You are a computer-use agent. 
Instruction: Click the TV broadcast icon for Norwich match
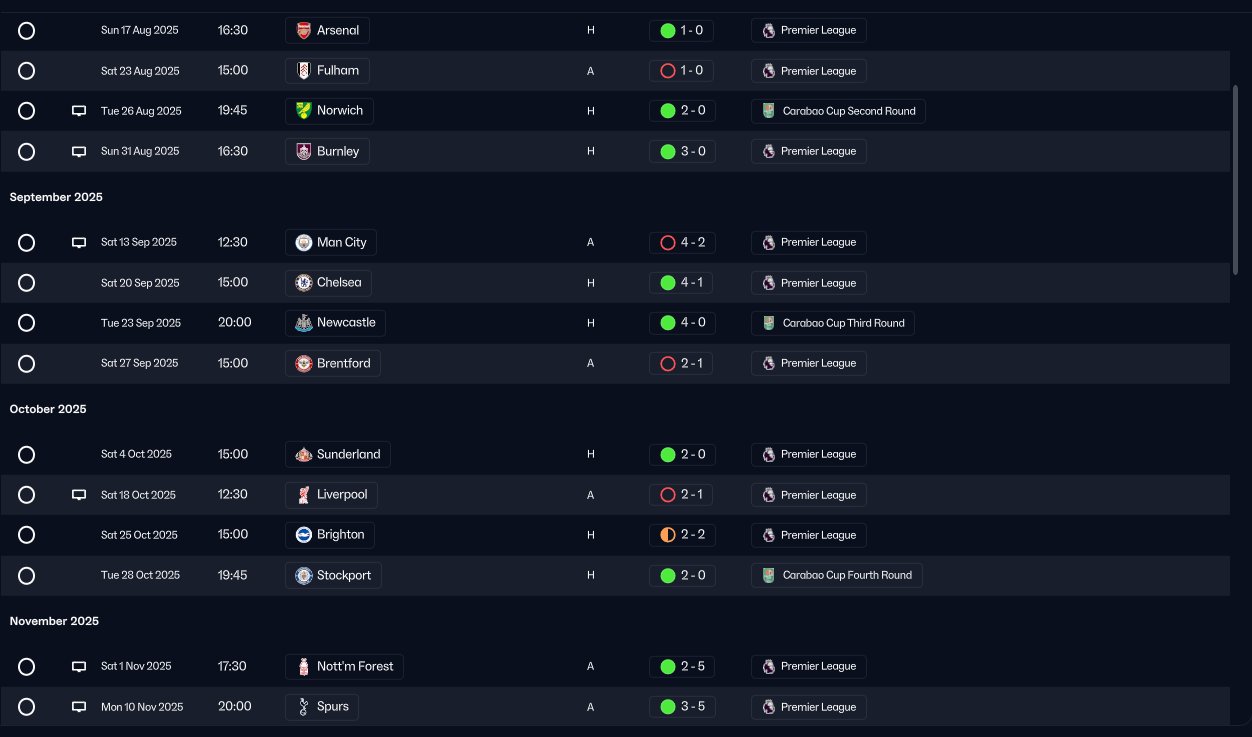79,111
